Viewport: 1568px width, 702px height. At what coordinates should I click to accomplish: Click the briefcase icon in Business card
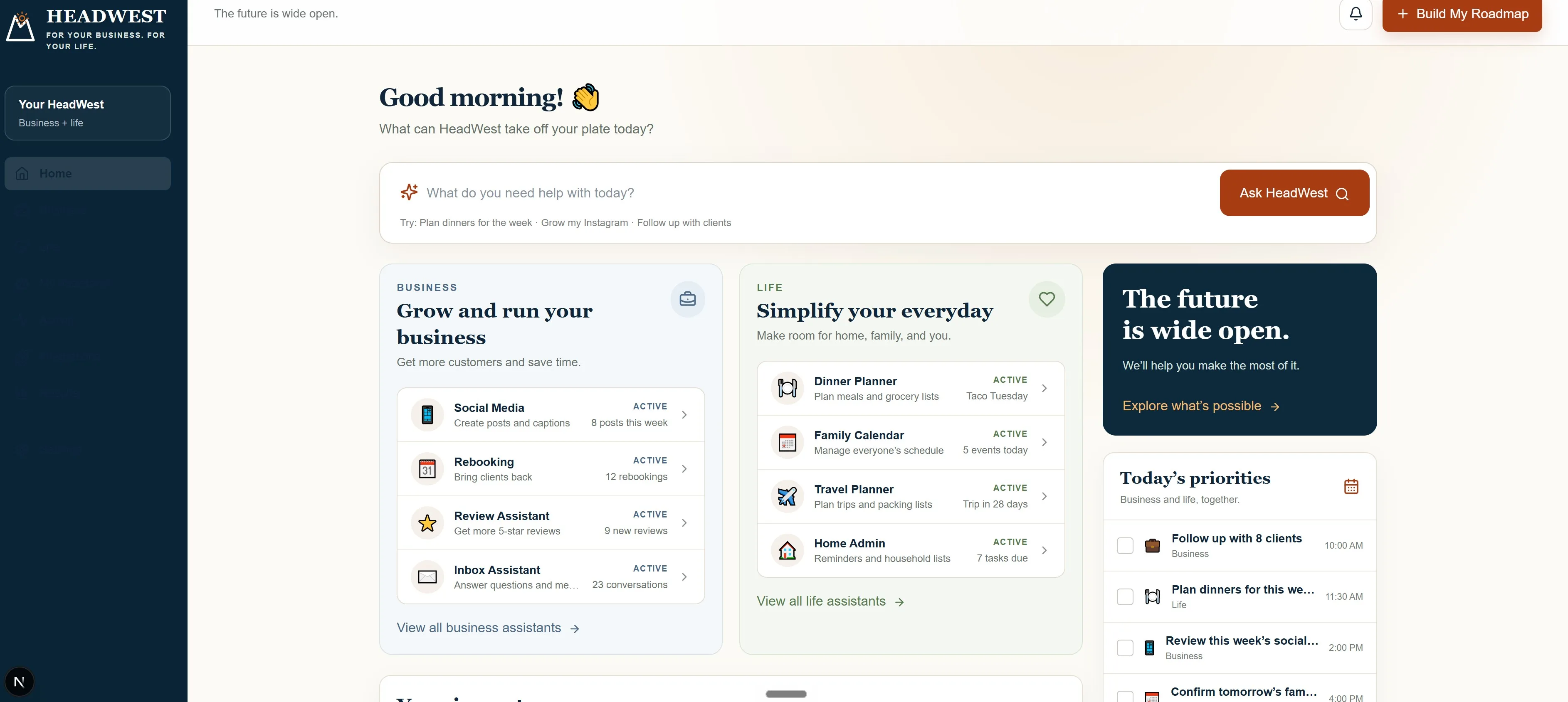point(688,299)
